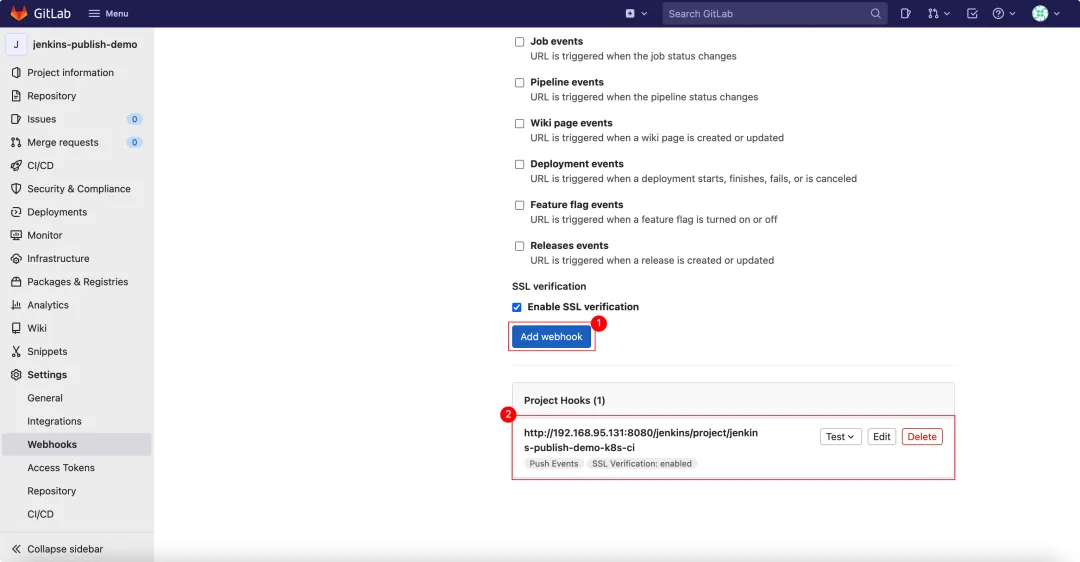Click the Analytics chart icon

pyautogui.click(x=16, y=305)
